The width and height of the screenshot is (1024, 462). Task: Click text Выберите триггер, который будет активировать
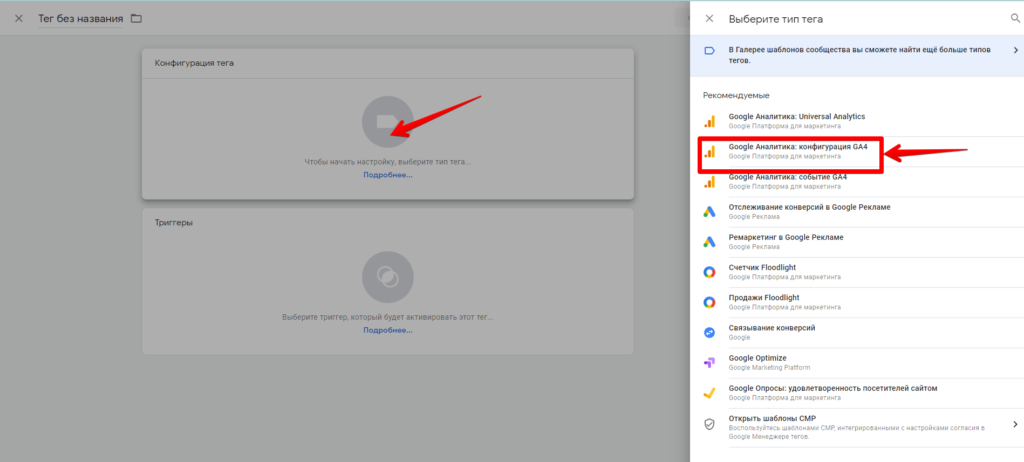tap(388, 317)
